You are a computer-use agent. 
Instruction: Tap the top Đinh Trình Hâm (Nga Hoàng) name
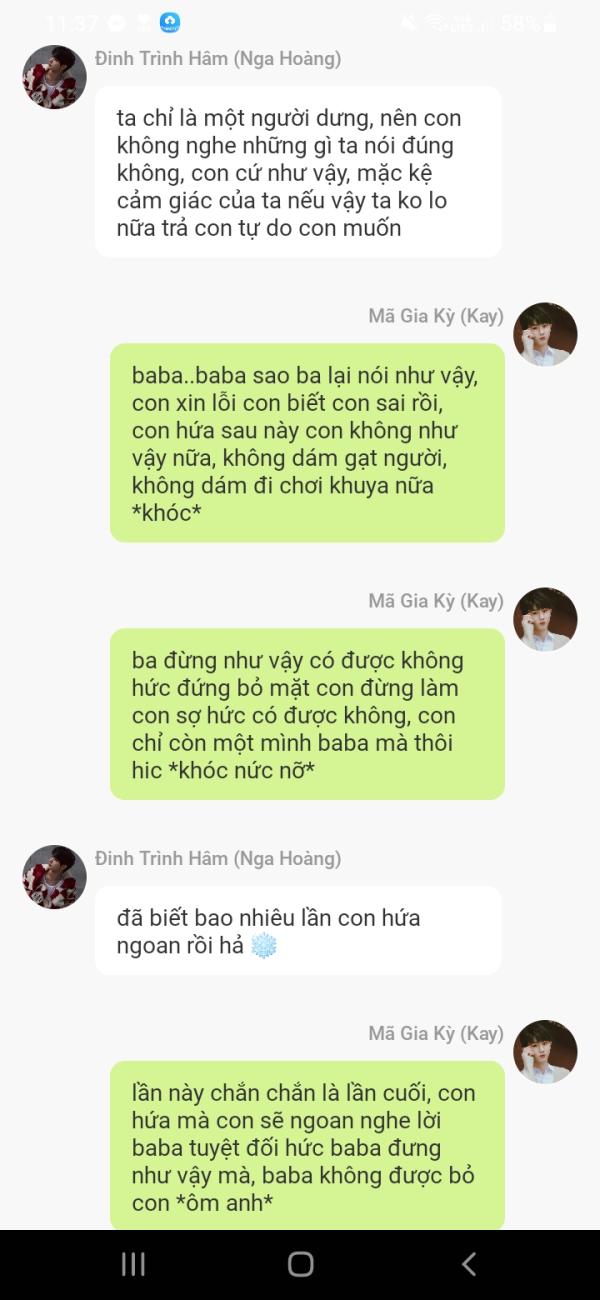(x=218, y=59)
